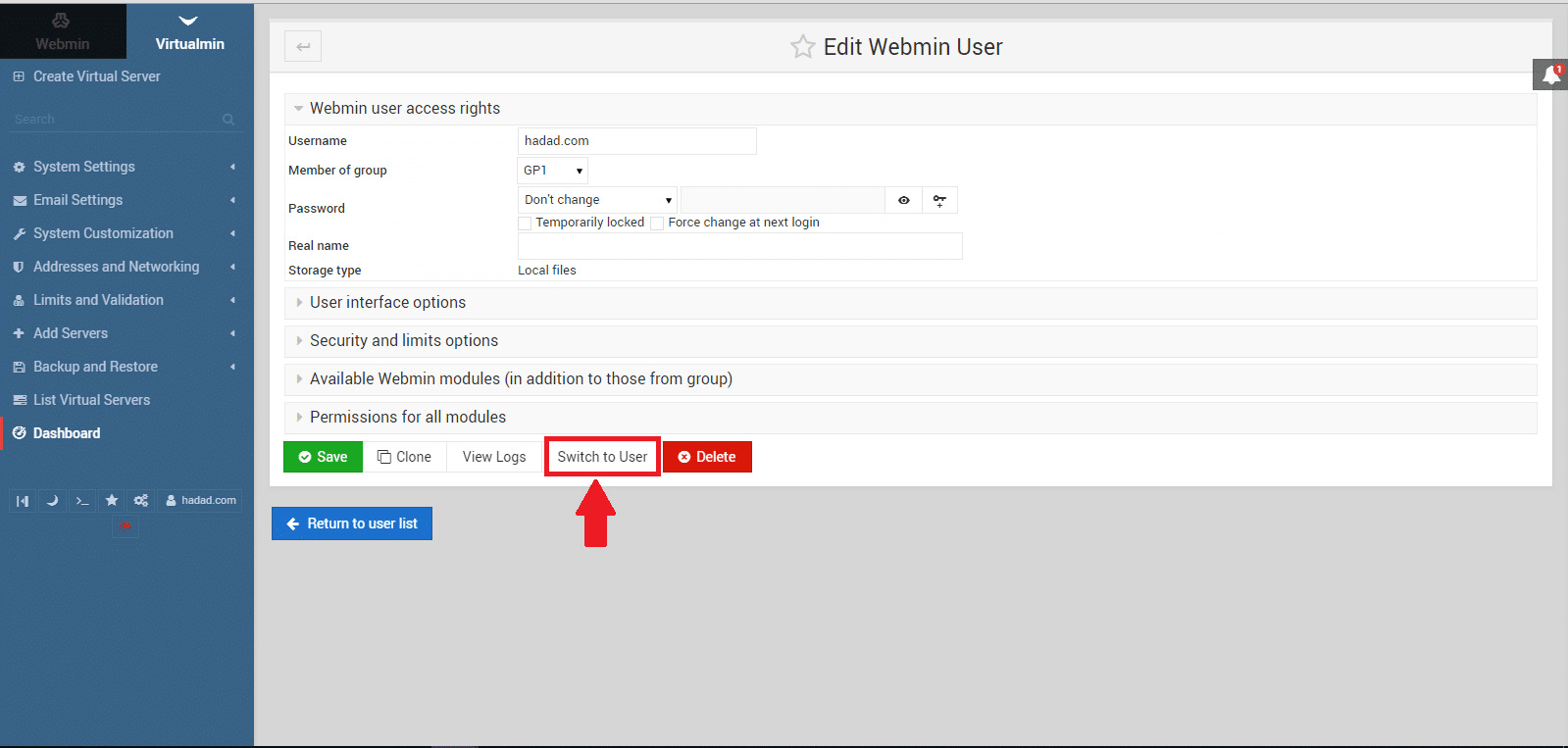The width and height of the screenshot is (1568, 748).
Task: Show password with the eye icon
Action: 903,200
